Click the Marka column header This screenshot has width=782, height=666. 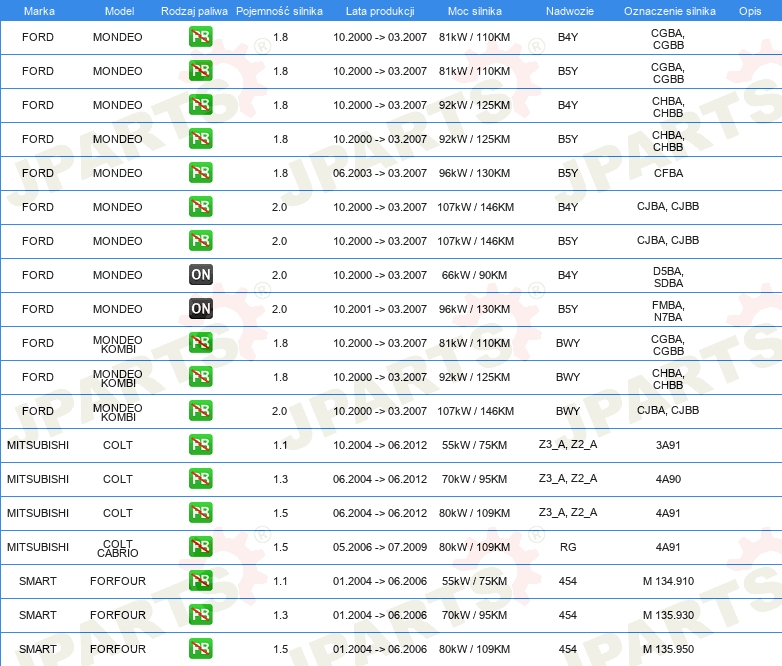tap(38, 11)
